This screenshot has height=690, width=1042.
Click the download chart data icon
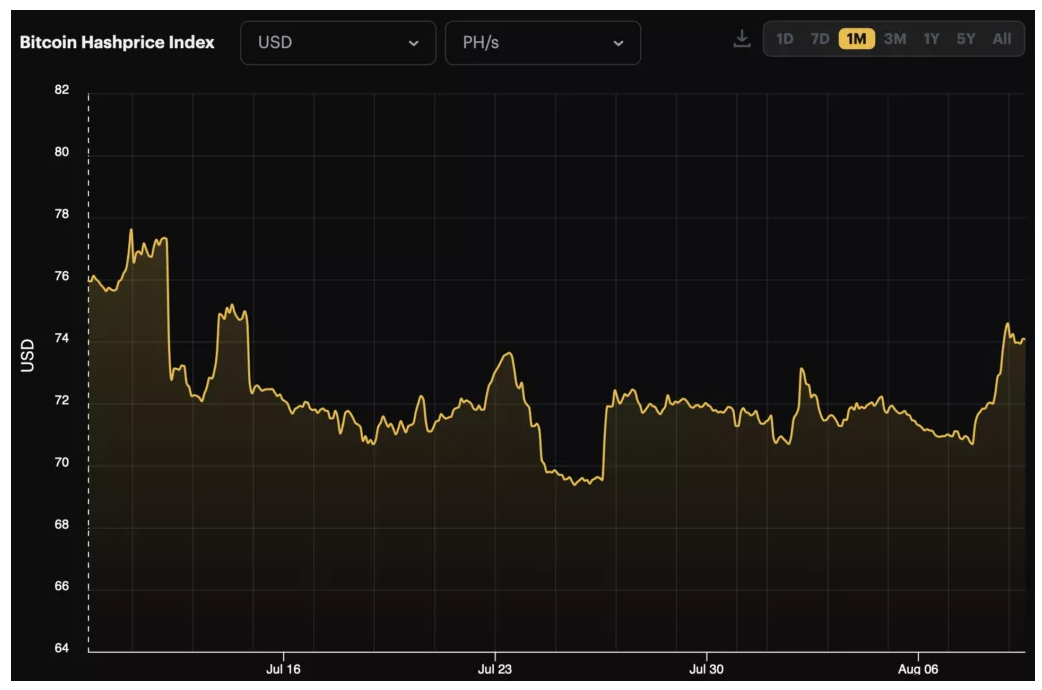[x=741, y=39]
